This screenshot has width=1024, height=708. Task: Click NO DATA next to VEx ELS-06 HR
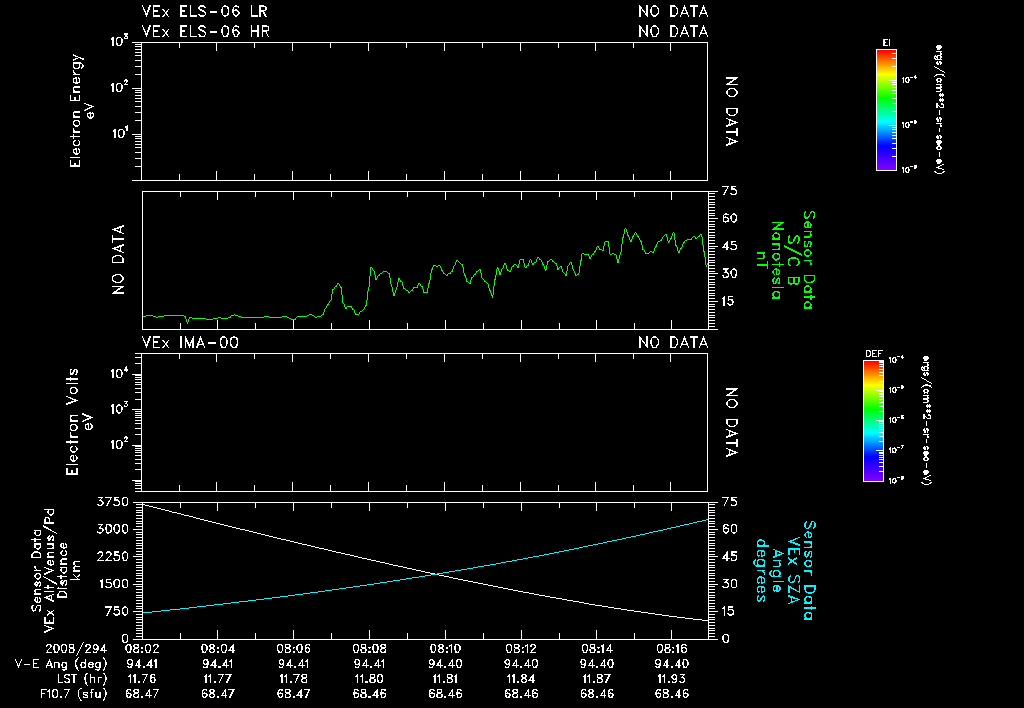pos(673,31)
